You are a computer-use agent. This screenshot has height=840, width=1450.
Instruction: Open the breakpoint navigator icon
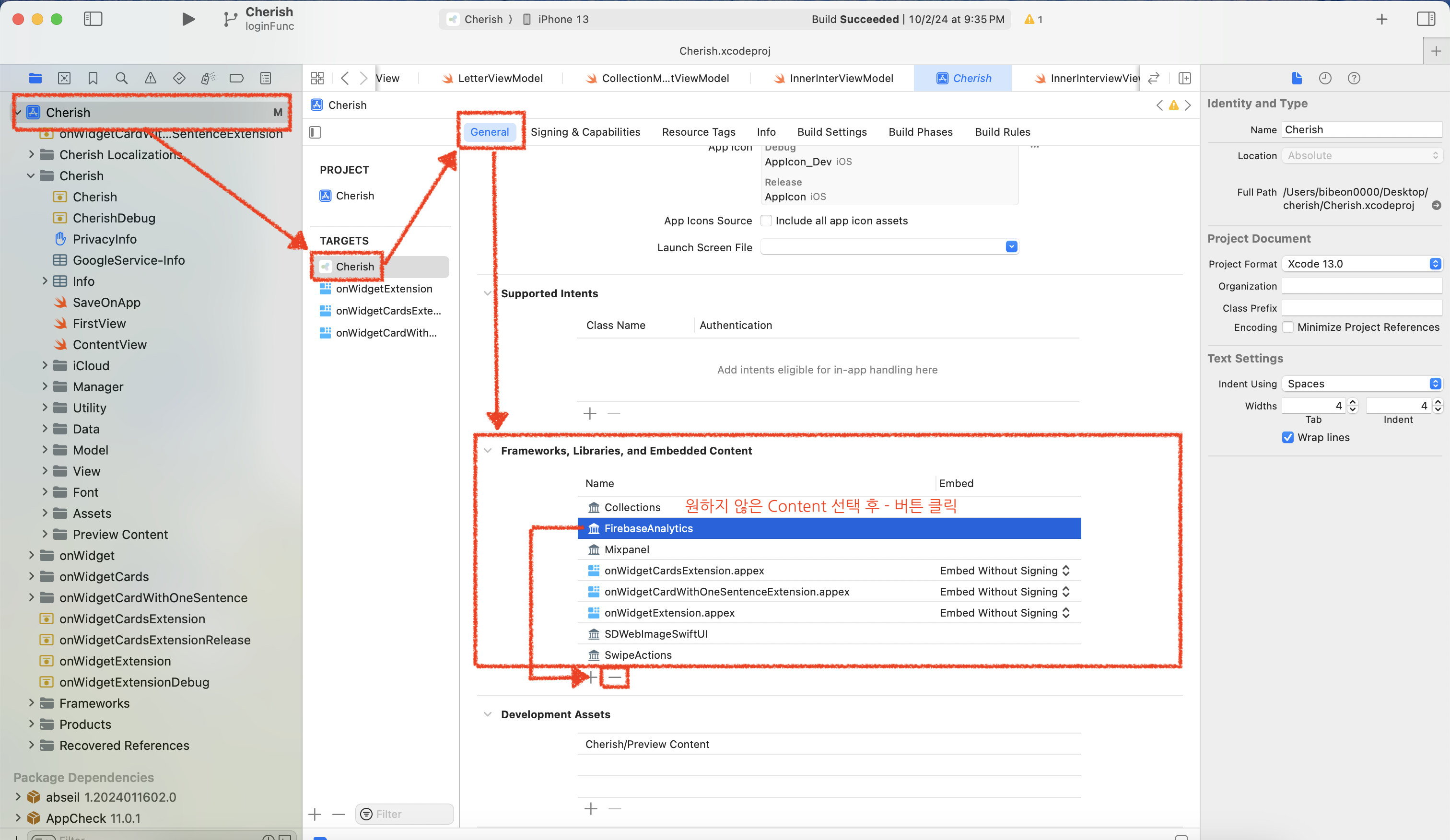[x=236, y=78]
